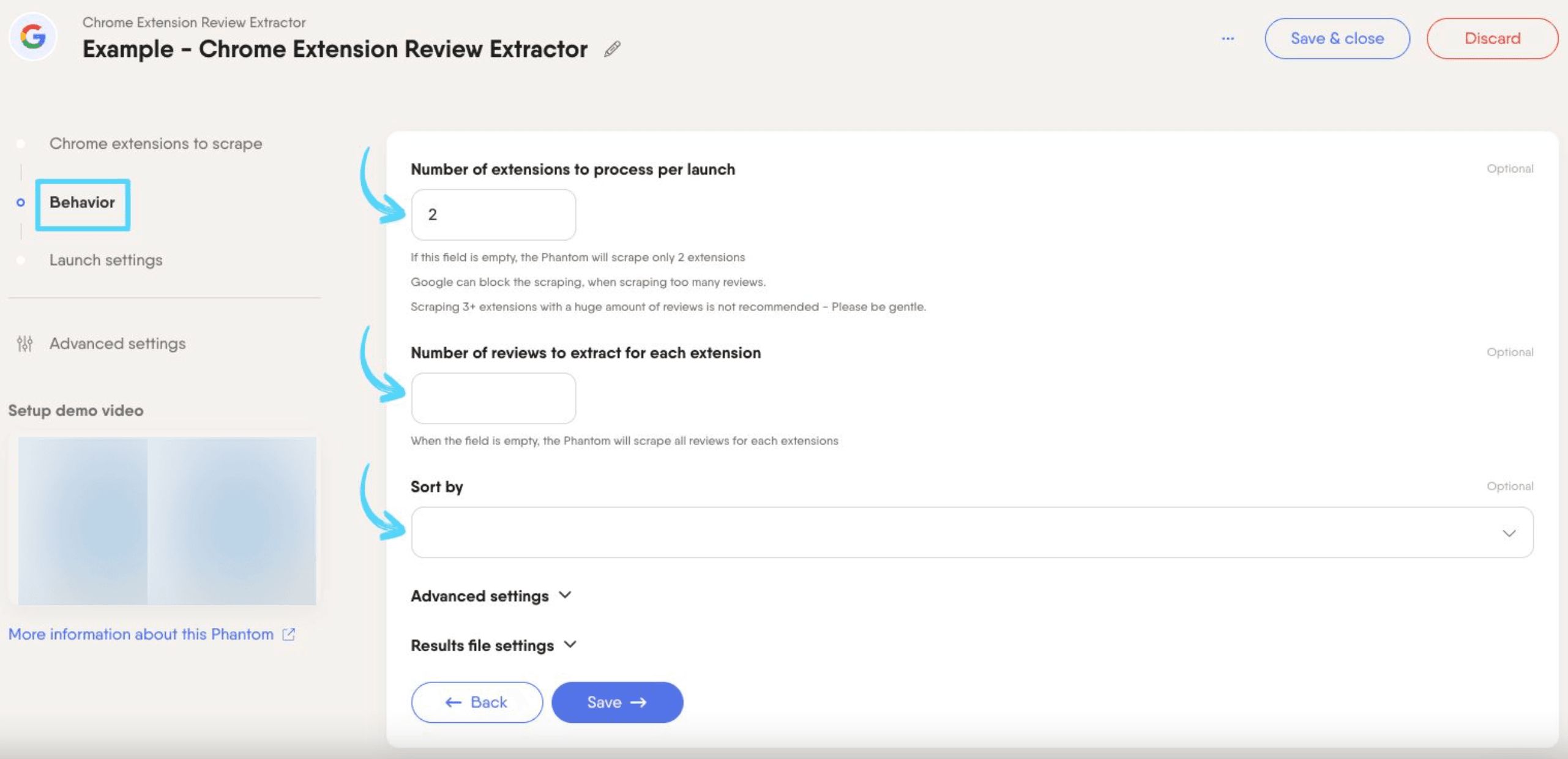Click the Sort by dropdown chevron
1568x759 pixels.
coord(1509,533)
